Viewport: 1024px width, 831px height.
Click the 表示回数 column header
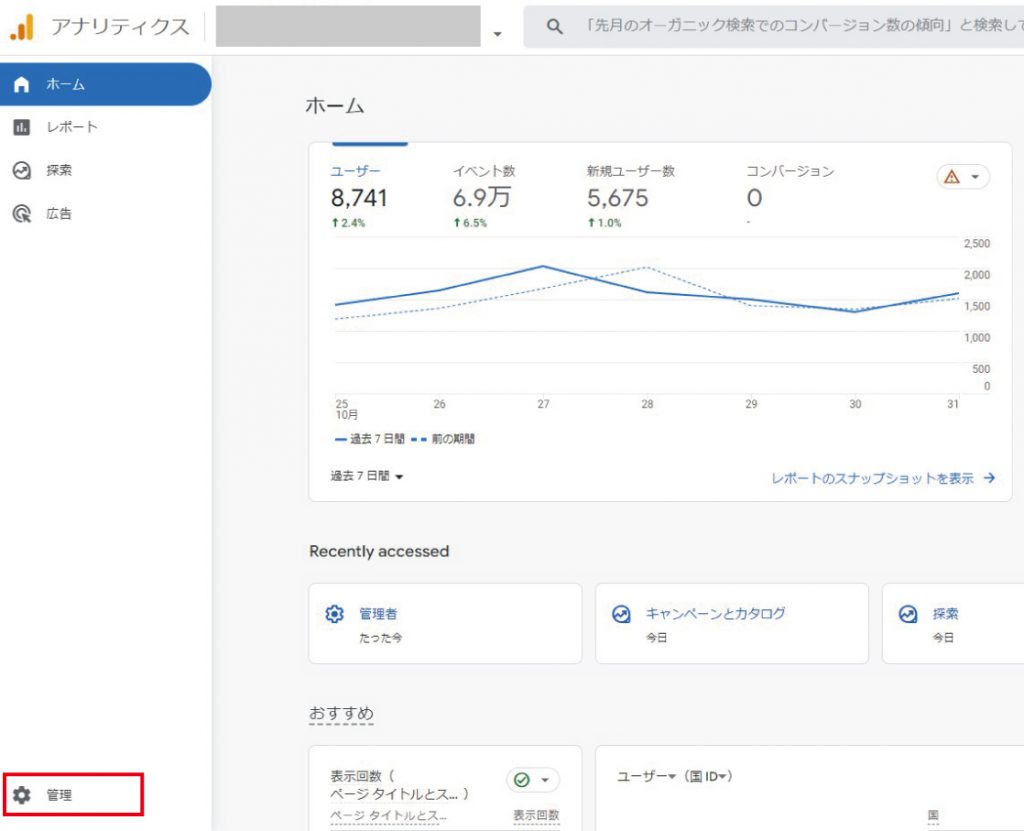[x=536, y=815]
